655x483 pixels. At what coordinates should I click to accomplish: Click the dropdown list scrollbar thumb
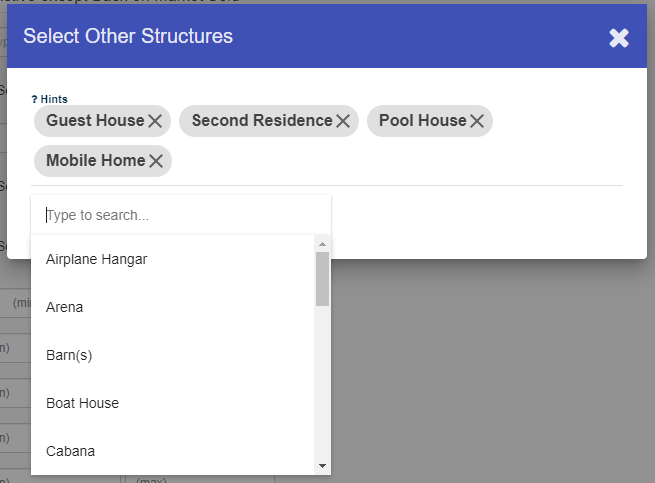click(322, 278)
